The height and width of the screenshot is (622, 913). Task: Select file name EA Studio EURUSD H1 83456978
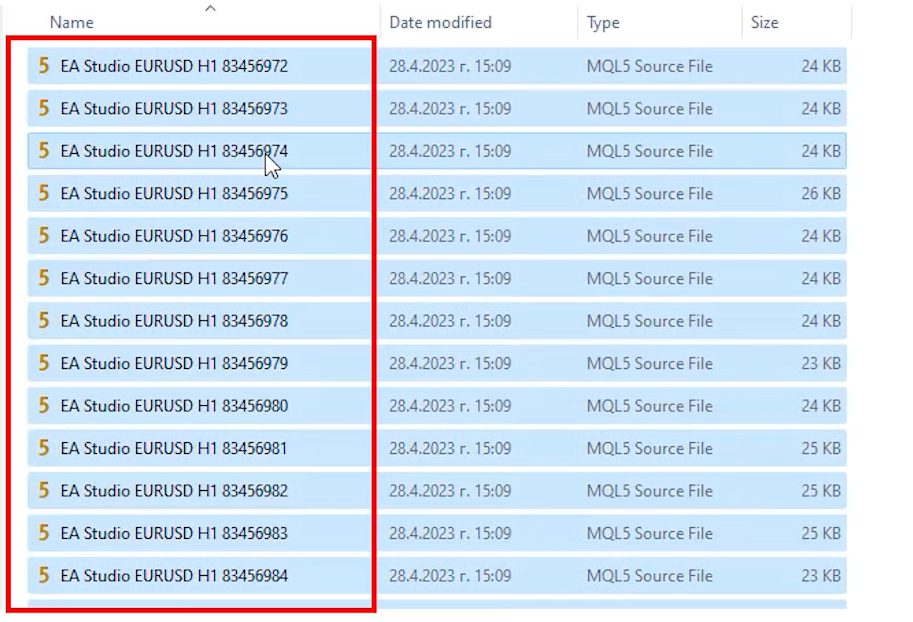point(174,321)
